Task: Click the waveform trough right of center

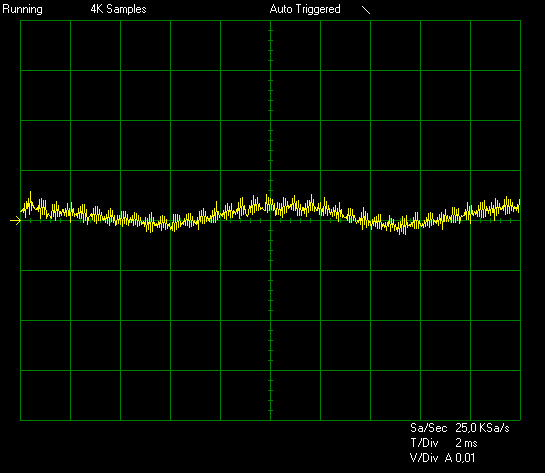Action: (x=403, y=228)
